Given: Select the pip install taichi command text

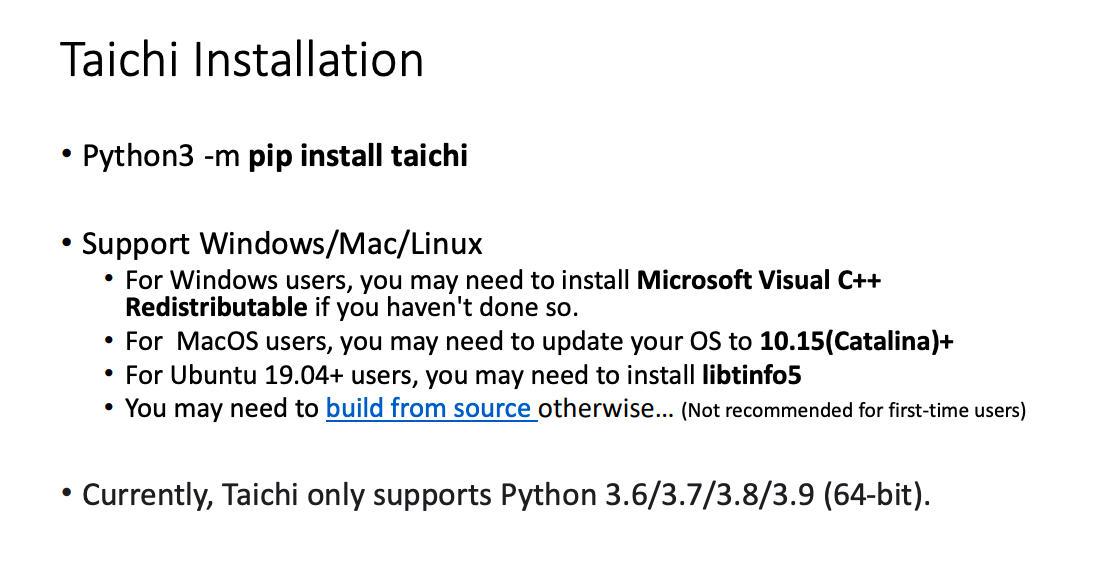Looking at the screenshot, I should click(x=358, y=156).
